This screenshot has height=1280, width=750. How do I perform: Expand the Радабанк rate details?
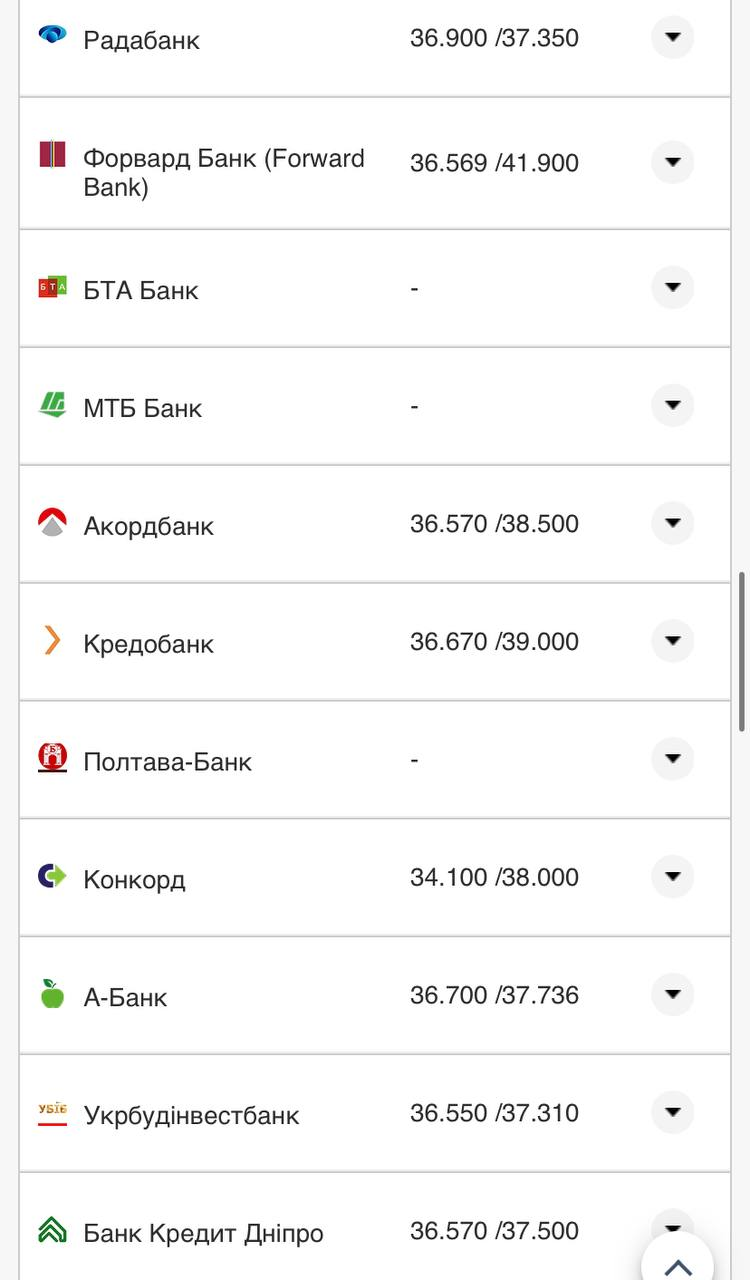672,38
